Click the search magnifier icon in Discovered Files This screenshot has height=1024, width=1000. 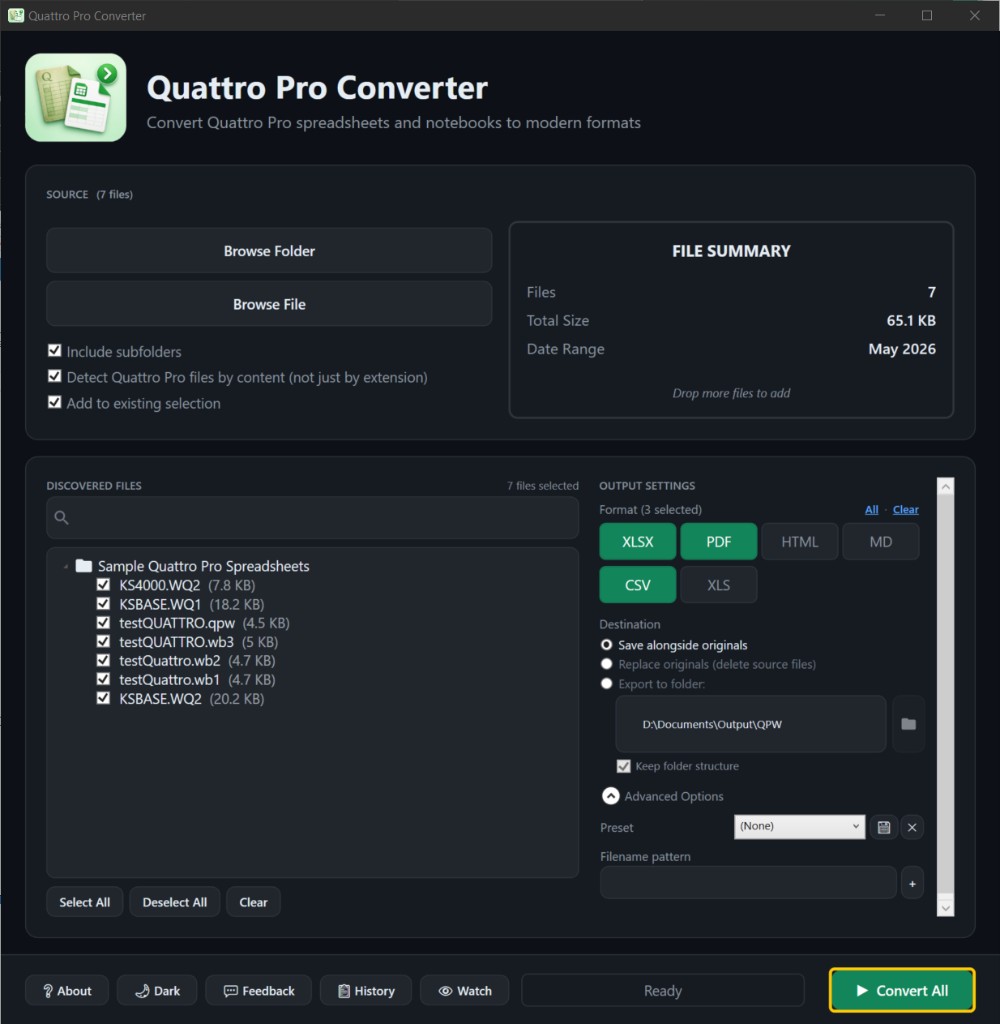pos(61,518)
